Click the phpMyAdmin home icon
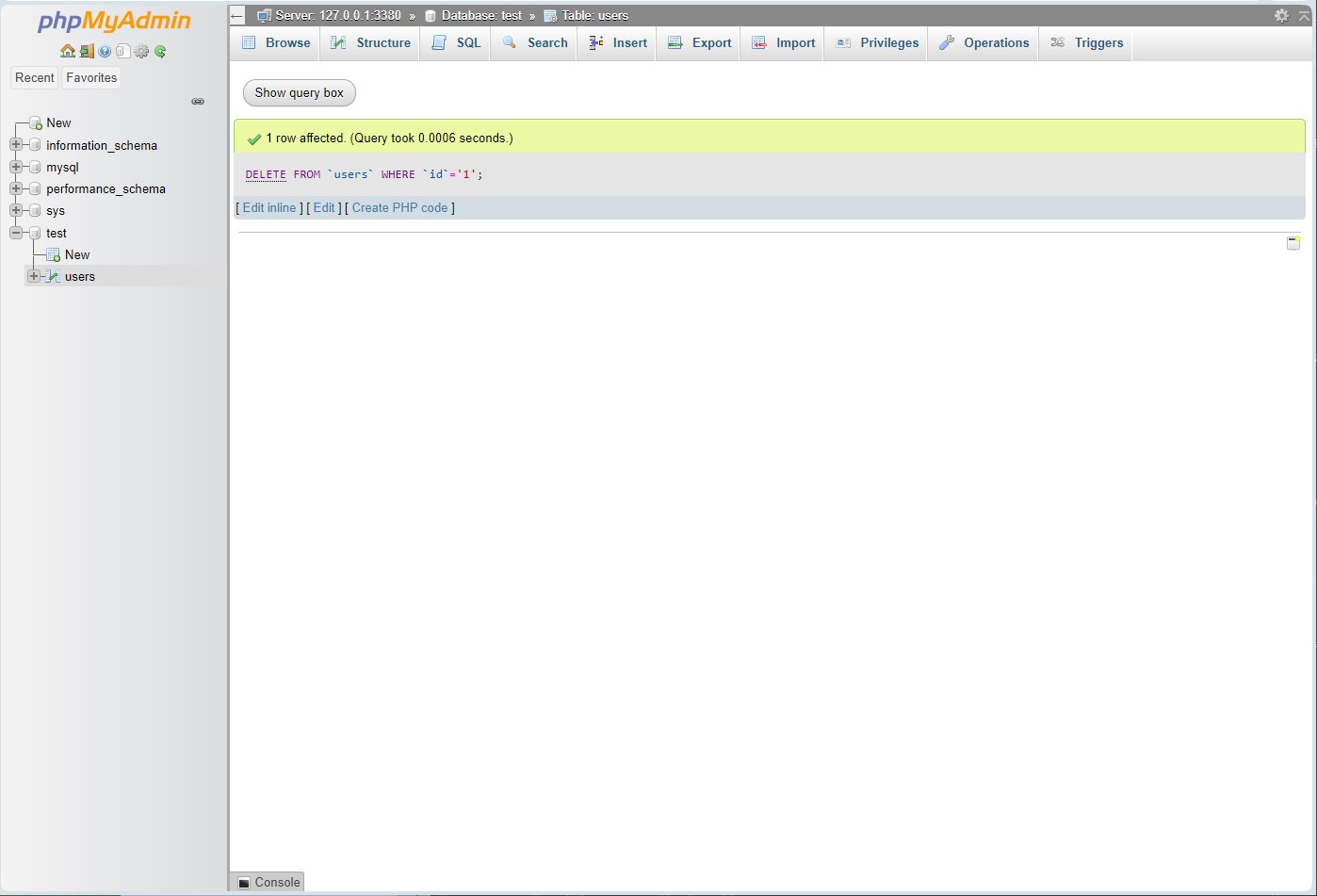The width and height of the screenshot is (1317, 896). (x=67, y=52)
